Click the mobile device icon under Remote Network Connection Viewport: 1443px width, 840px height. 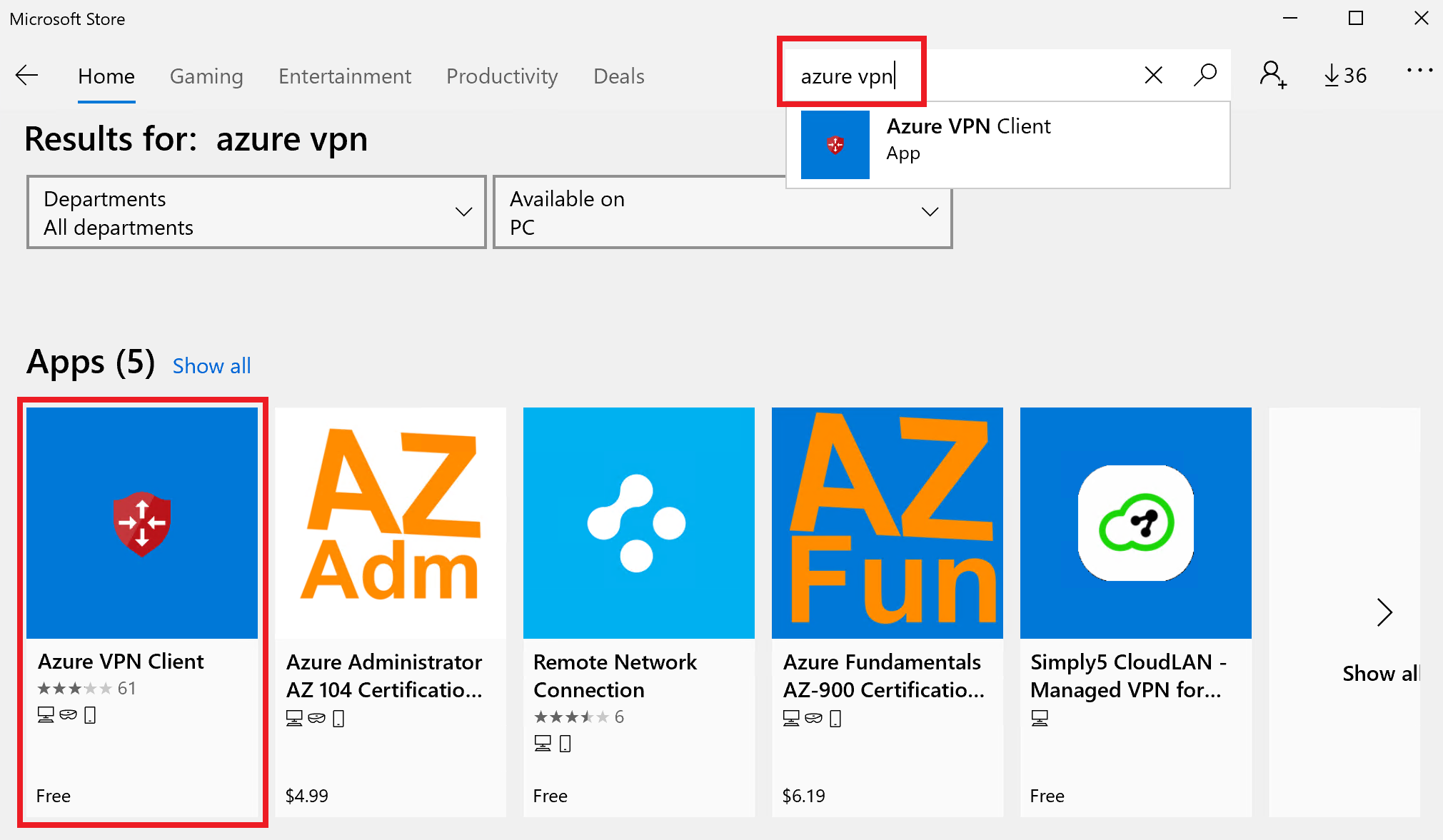[565, 744]
